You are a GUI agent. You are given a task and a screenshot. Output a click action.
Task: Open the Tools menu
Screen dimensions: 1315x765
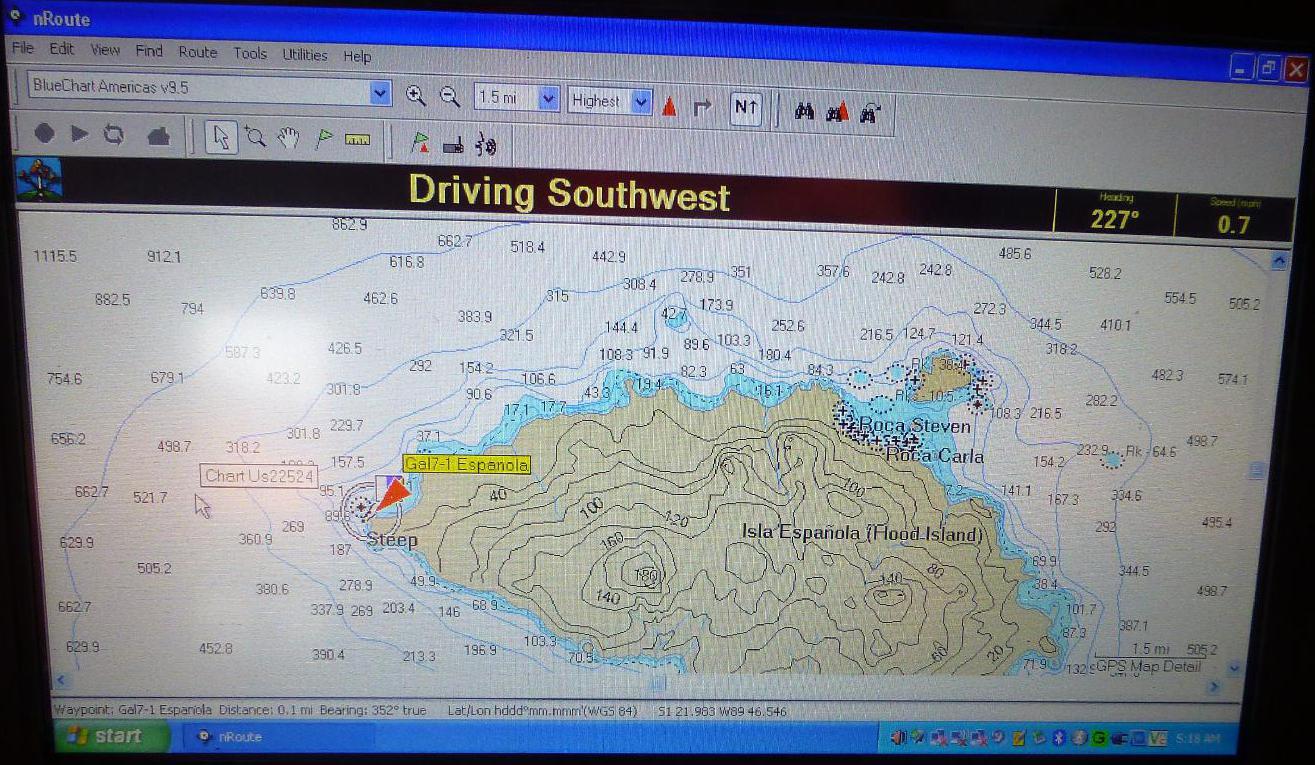click(x=250, y=54)
